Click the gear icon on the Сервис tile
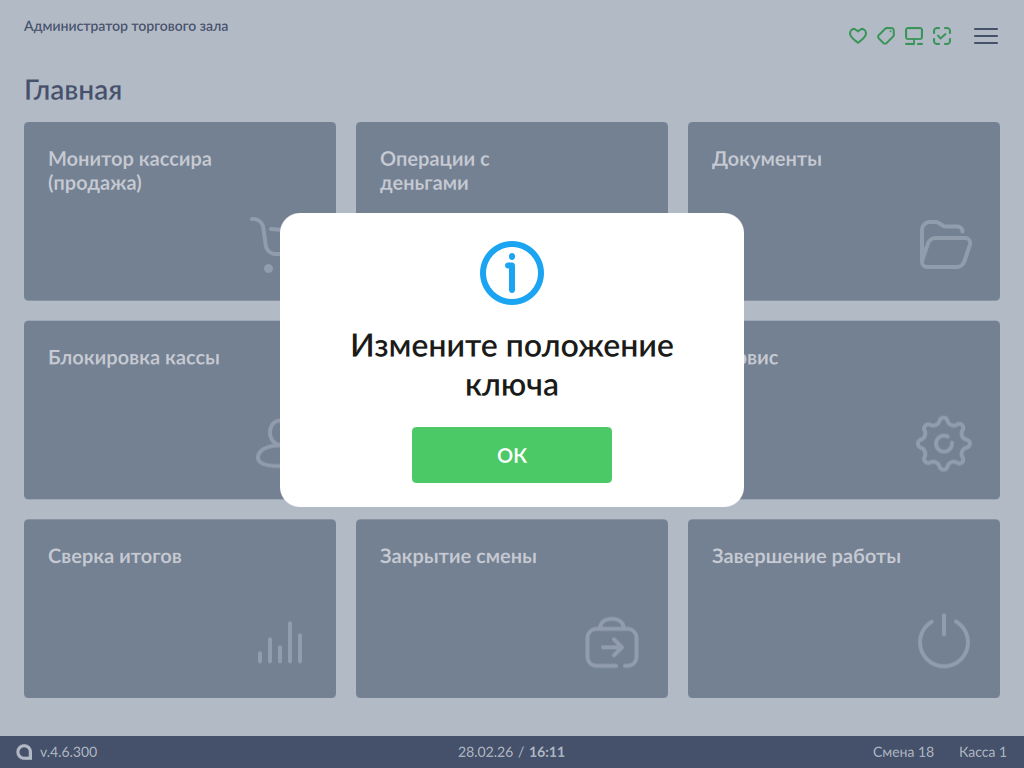This screenshot has height=768, width=1024. pos(943,443)
